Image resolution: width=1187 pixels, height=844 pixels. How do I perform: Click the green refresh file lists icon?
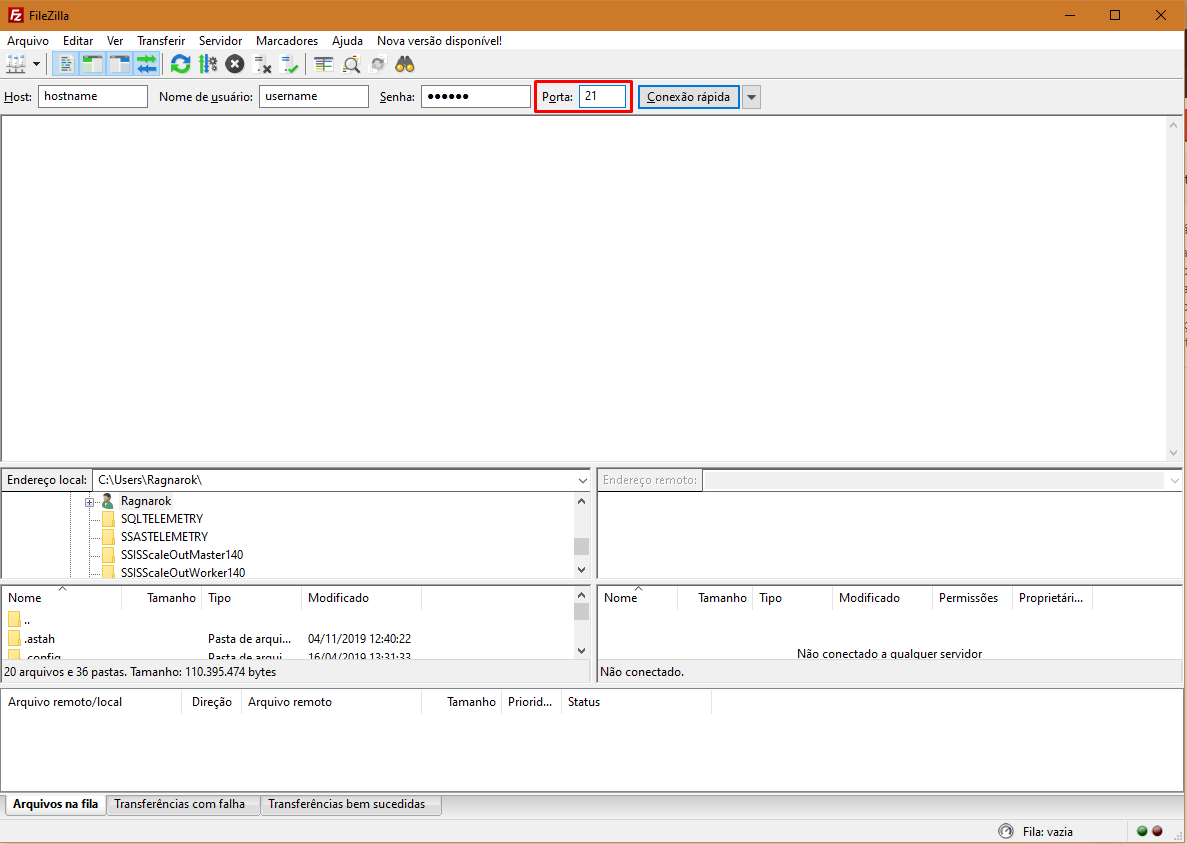[x=180, y=64]
